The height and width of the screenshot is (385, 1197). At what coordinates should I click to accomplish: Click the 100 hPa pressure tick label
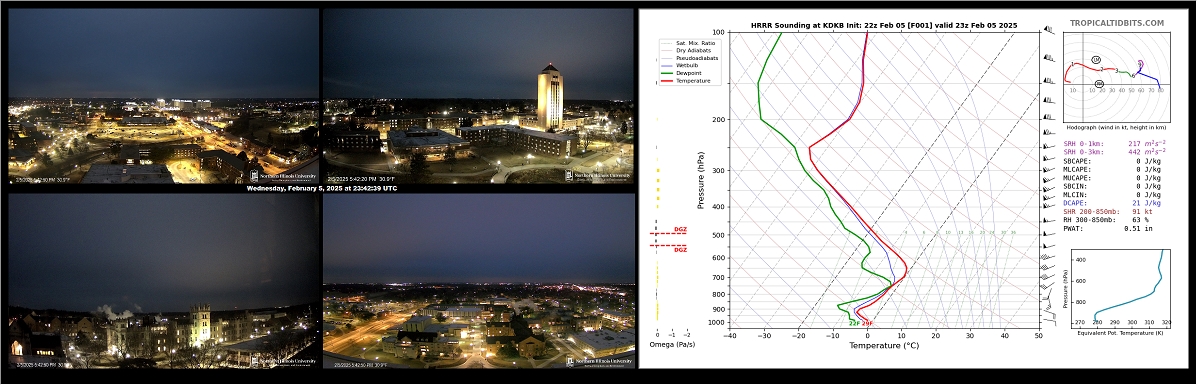coord(717,32)
